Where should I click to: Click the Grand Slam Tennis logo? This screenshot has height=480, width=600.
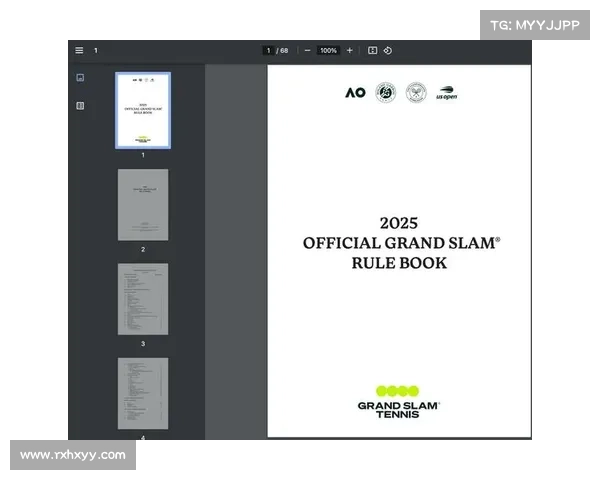(x=398, y=402)
